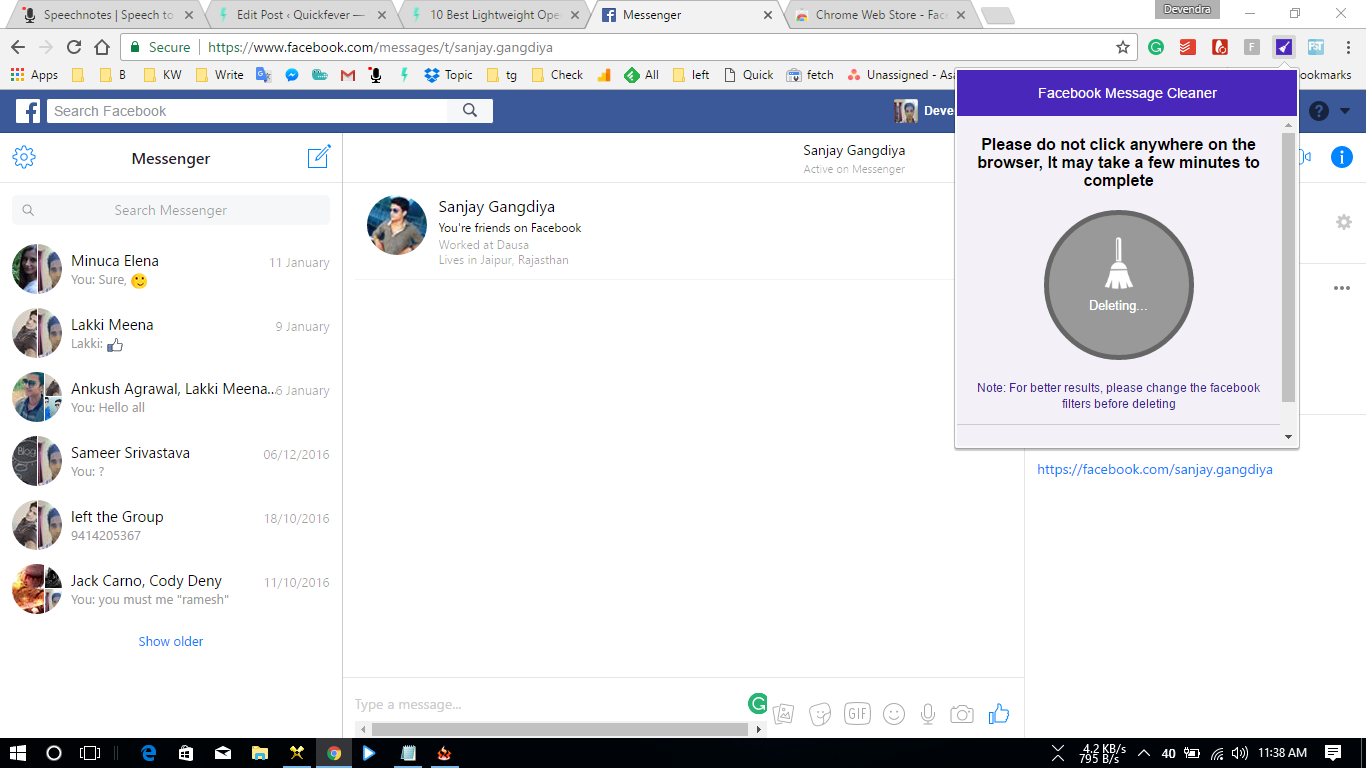This screenshot has height=768, width=1366.
Task: Open the fetch bookmark
Action: coord(810,74)
